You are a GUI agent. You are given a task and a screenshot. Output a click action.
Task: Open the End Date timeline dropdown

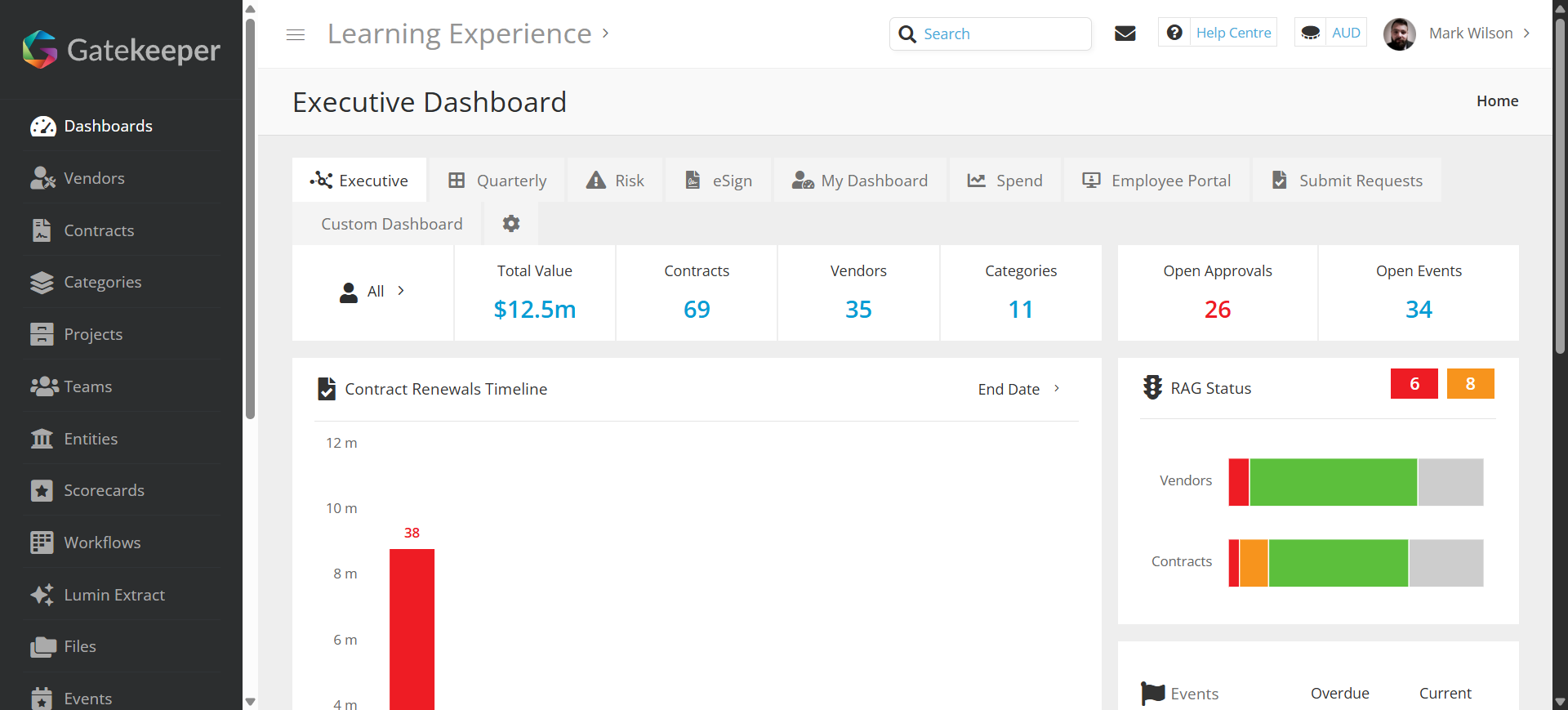point(1018,389)
